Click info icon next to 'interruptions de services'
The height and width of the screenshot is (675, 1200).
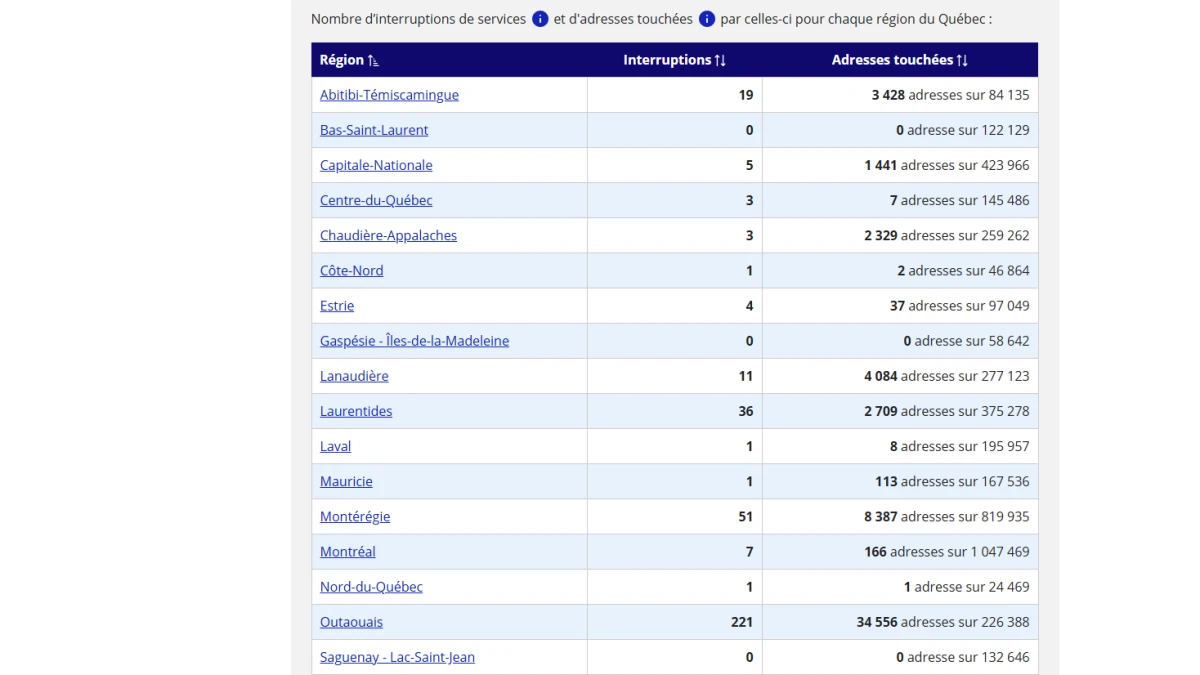pyautogui.click(x=540, y=19)
